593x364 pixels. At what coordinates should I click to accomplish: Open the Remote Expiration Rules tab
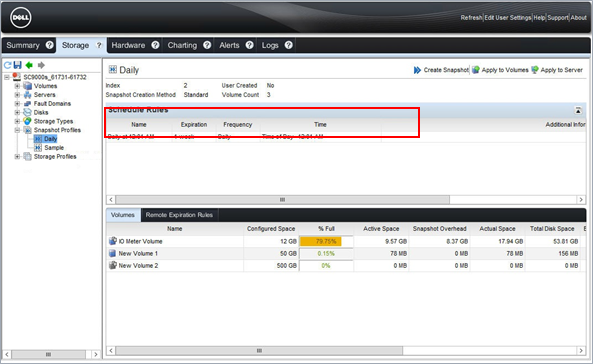(x=179, y=215)
